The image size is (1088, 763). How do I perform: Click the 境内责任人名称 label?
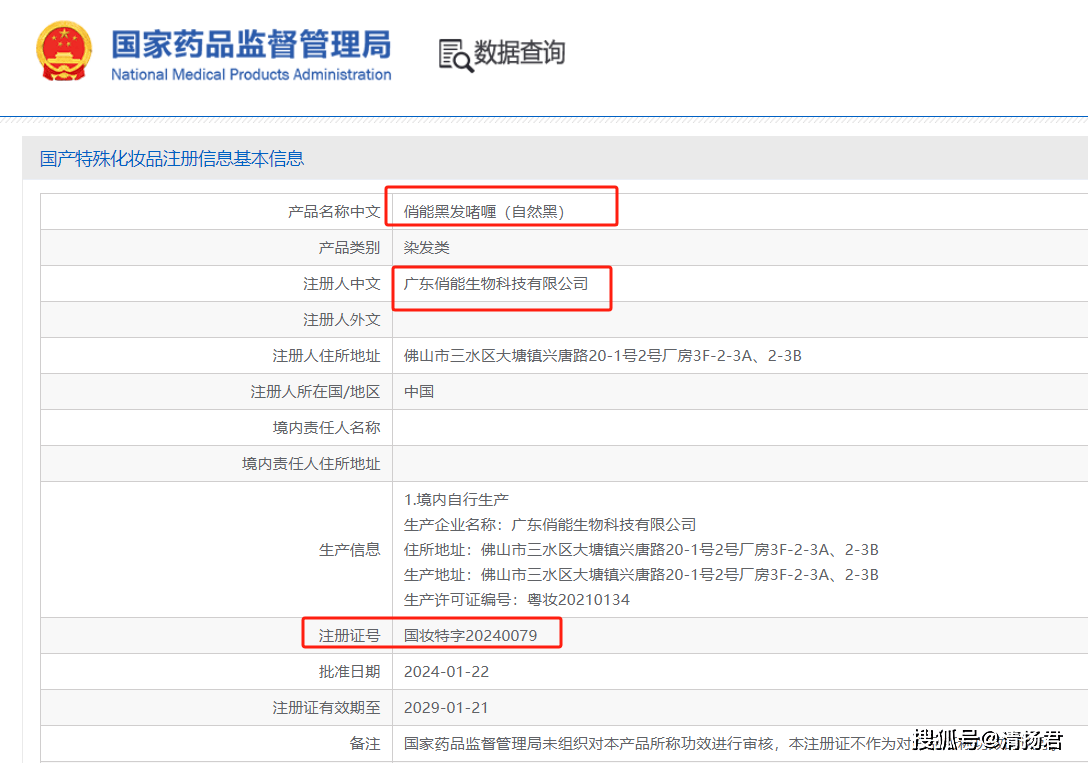pyautogui.click(x=326, y=428)
